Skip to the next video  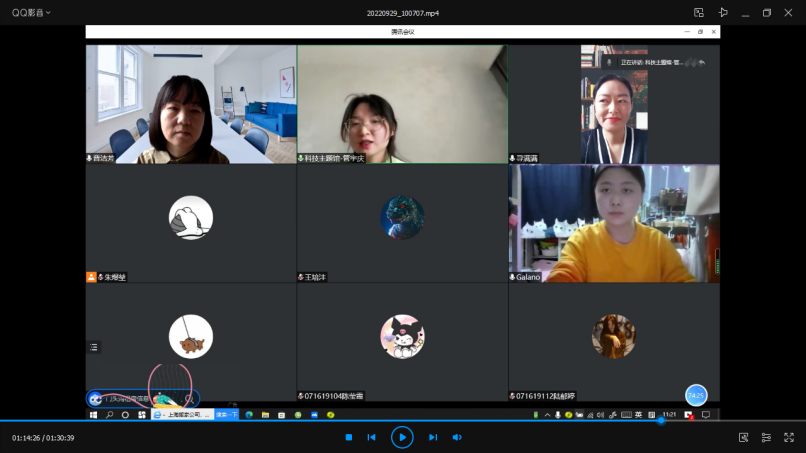433,437
